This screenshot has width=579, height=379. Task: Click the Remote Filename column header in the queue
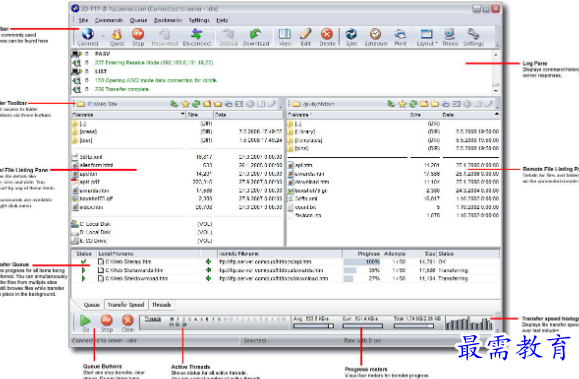(279, 254)
